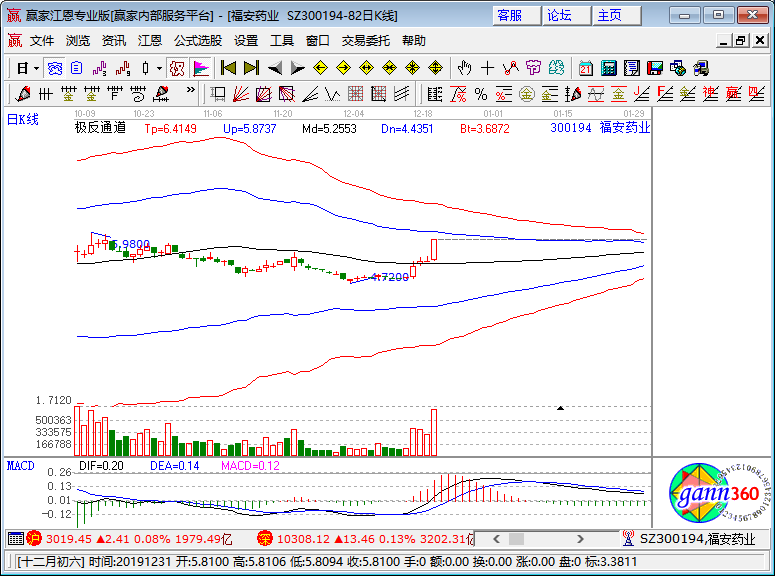This screenshot has height=576, width=775.
Task: Select the black percent sign tool
Action: pyautogui.click(x=481, y=93)
